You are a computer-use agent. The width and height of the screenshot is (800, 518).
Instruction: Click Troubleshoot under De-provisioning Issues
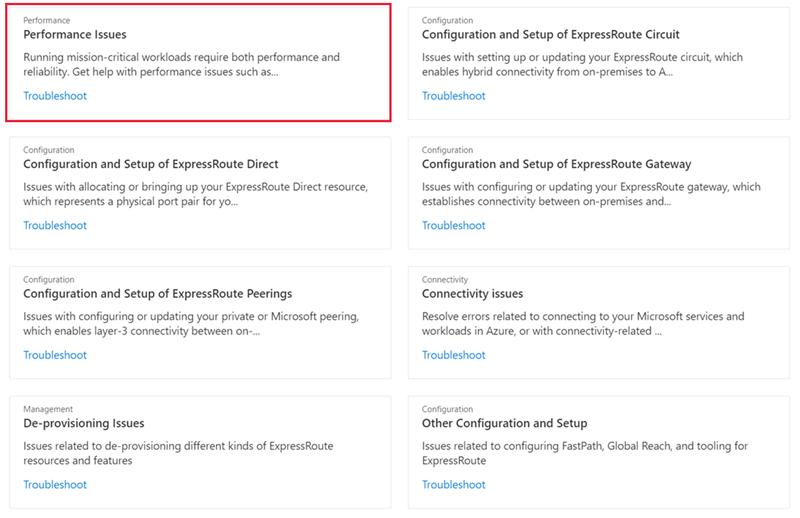pyautogui.click(x=55, y=485)
